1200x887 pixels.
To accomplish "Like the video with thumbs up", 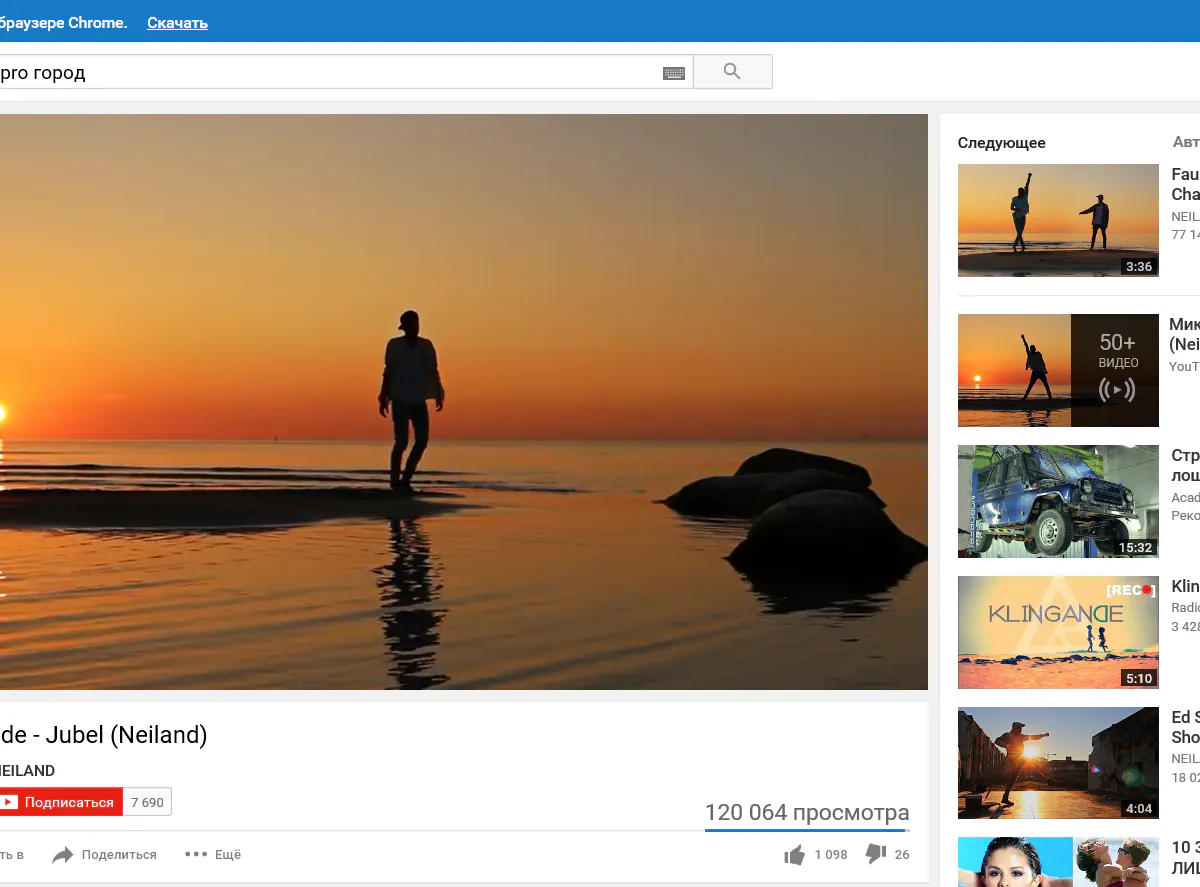I will pyautogui.click(x=795, y=855).
